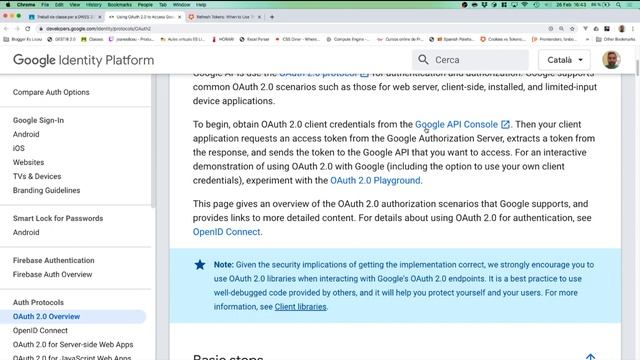Open OpenID Connect in the sidebar

coord(40,331)
